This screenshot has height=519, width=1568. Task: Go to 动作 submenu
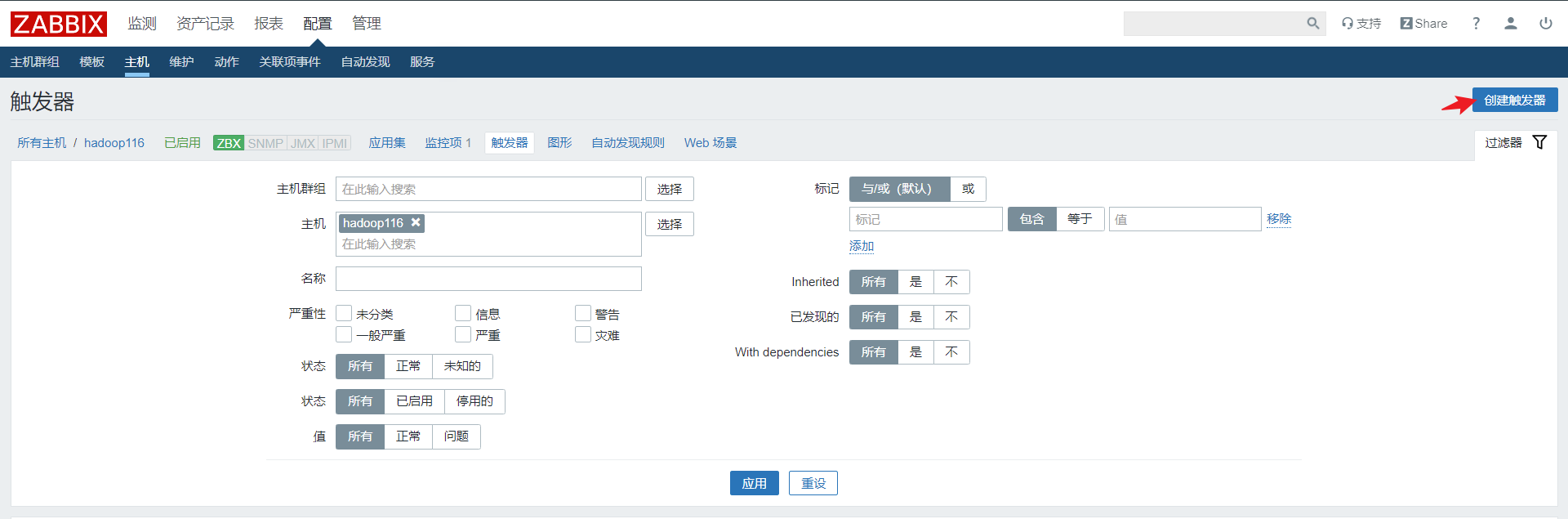click(x=227, y=62)
